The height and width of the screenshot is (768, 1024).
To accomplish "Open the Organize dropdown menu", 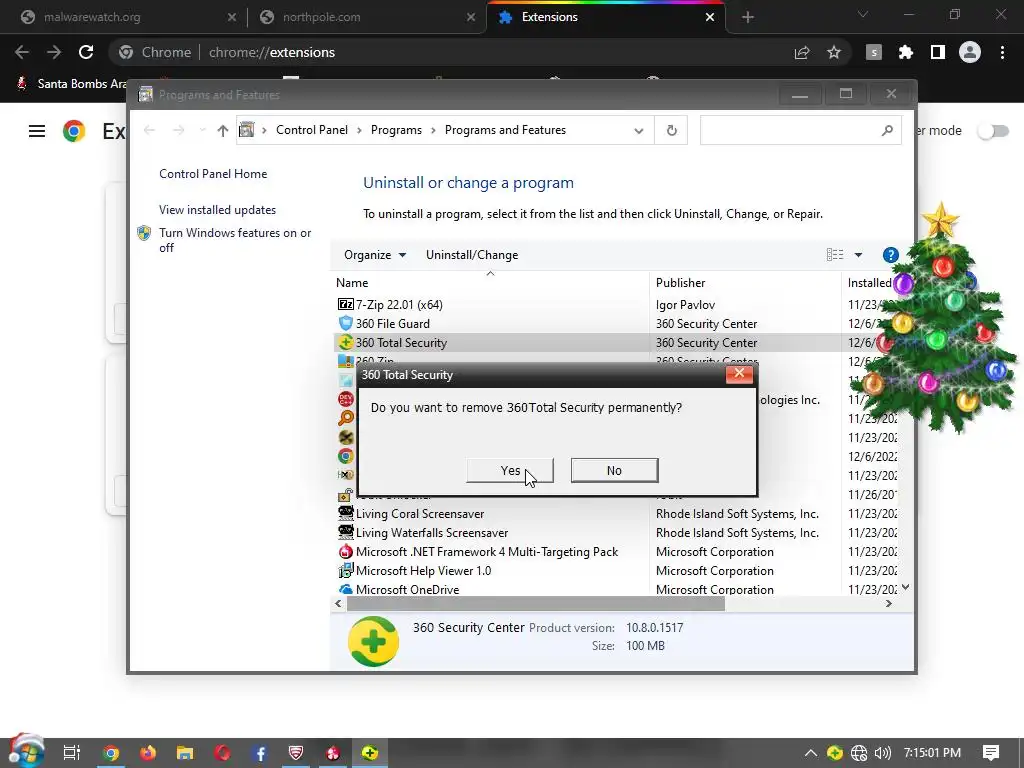I will pos(375,255).
